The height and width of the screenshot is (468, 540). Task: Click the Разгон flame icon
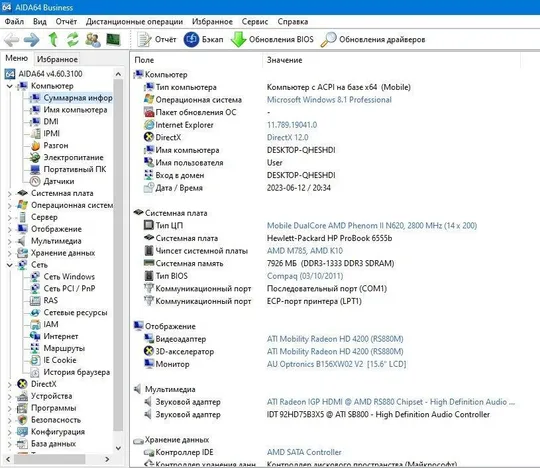click(x=35, y=146)
